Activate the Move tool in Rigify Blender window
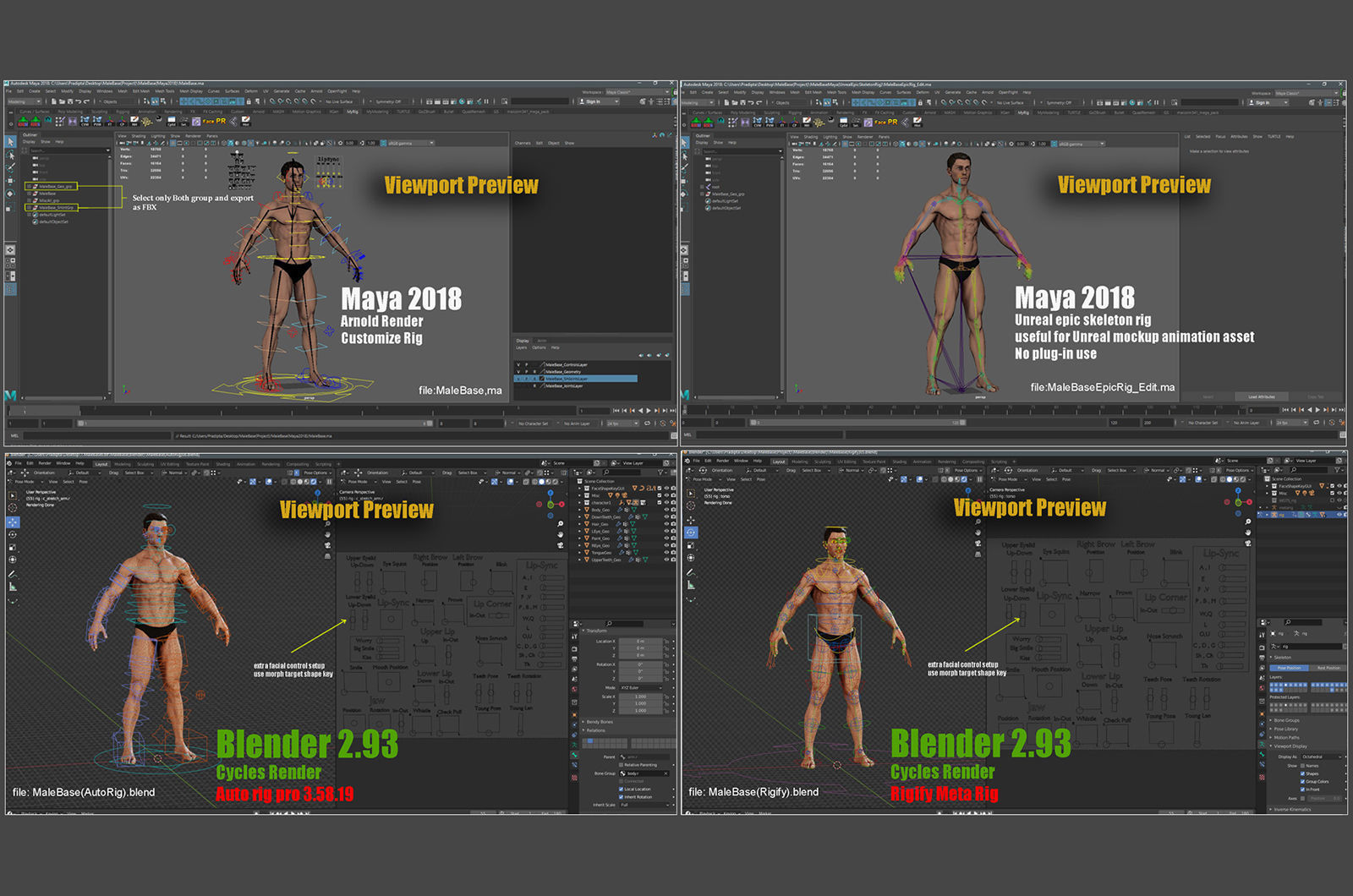The image size is (1353, 896). pos(691,520)
